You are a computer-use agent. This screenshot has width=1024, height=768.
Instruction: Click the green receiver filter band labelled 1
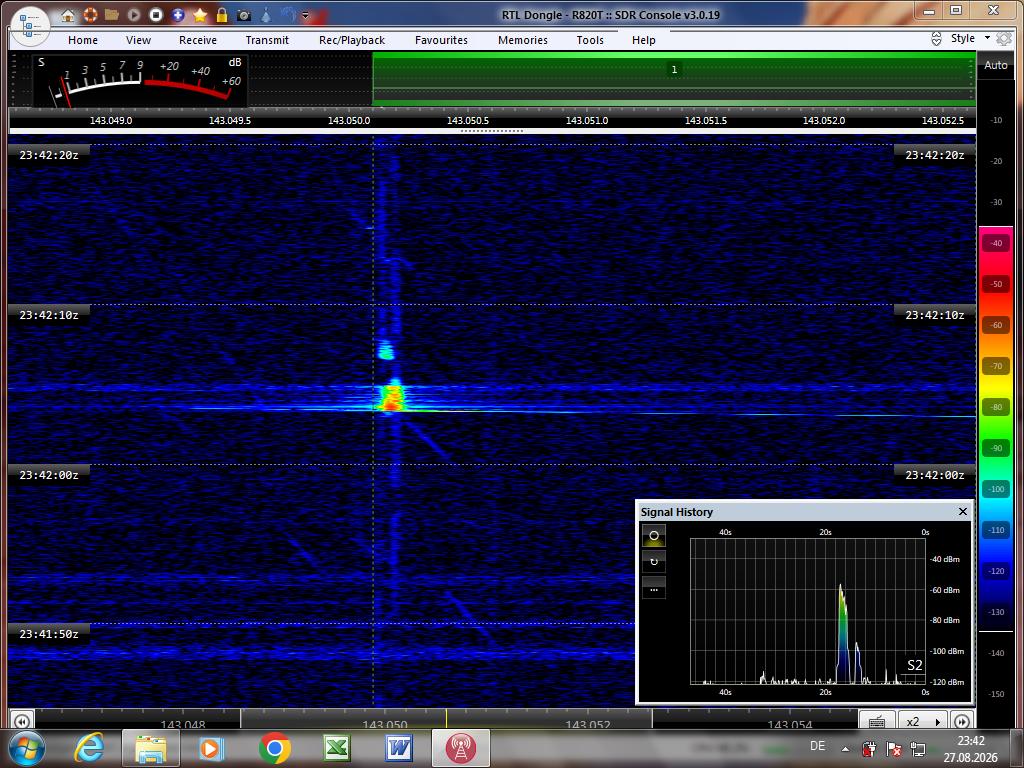(673, 79)
